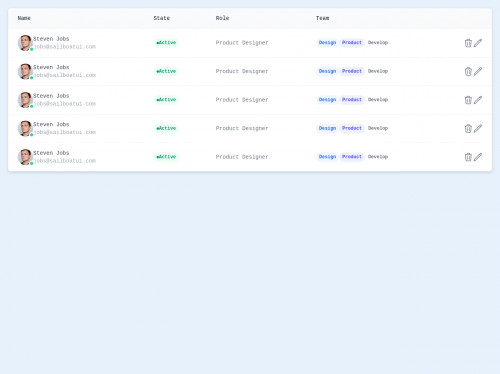Image resolution: width=500 pixels, height=374 pixels.
Task: Click the trash icon in the second row
Action: click(468, 72)
